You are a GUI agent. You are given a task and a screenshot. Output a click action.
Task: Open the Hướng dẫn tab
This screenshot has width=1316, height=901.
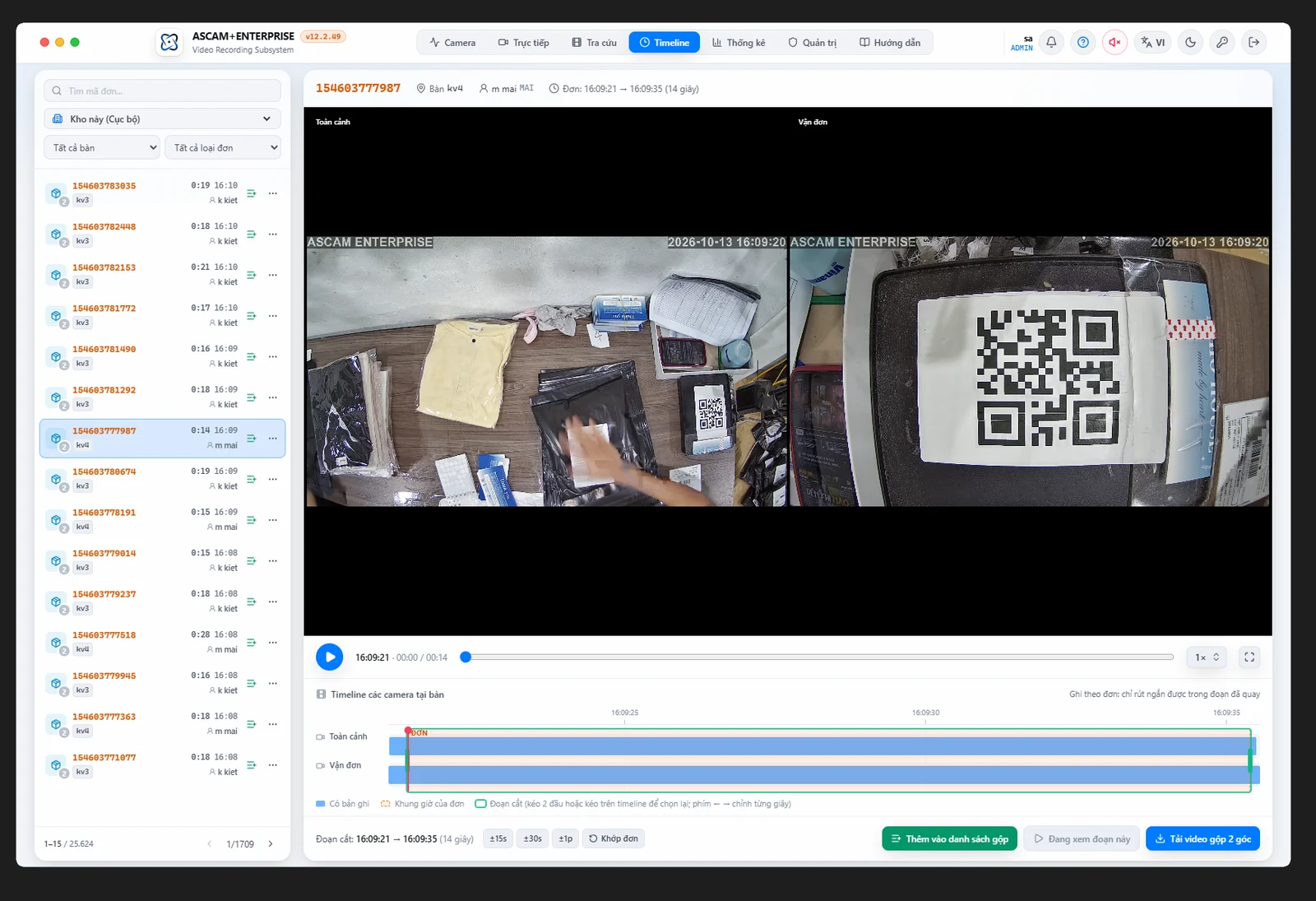890,43
